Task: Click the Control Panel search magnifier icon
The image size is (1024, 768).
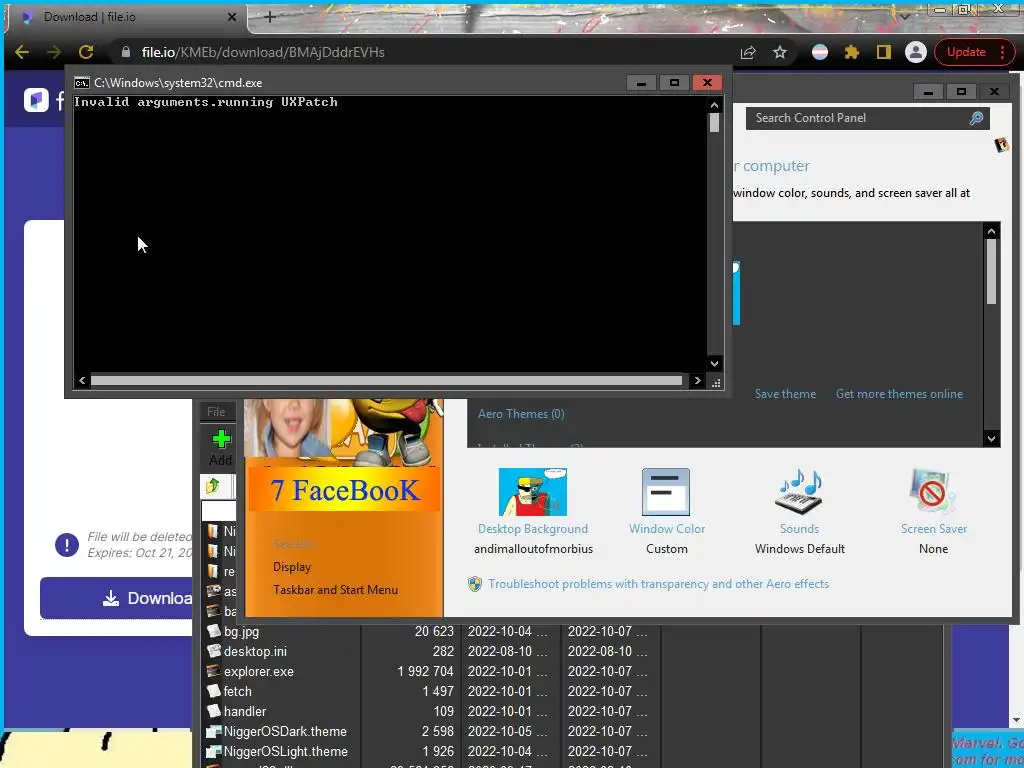Action: point(976,118)
